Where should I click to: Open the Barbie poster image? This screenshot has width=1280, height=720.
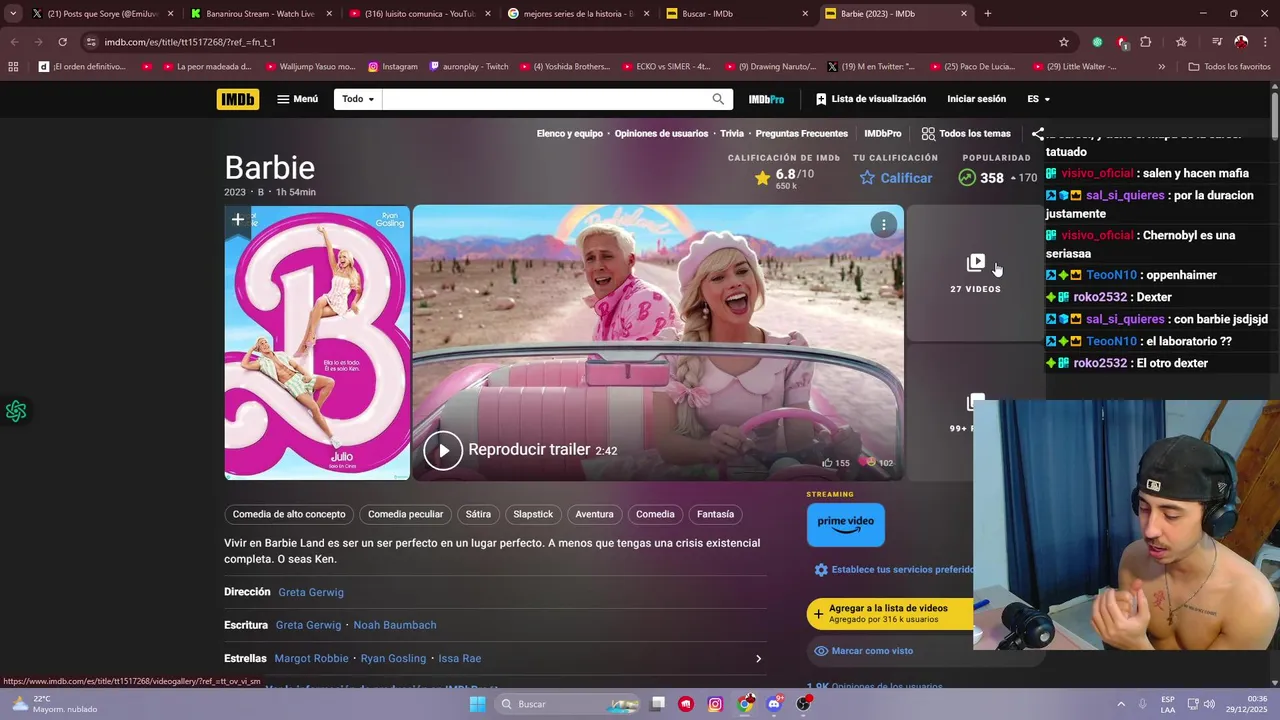pos(317,343)
